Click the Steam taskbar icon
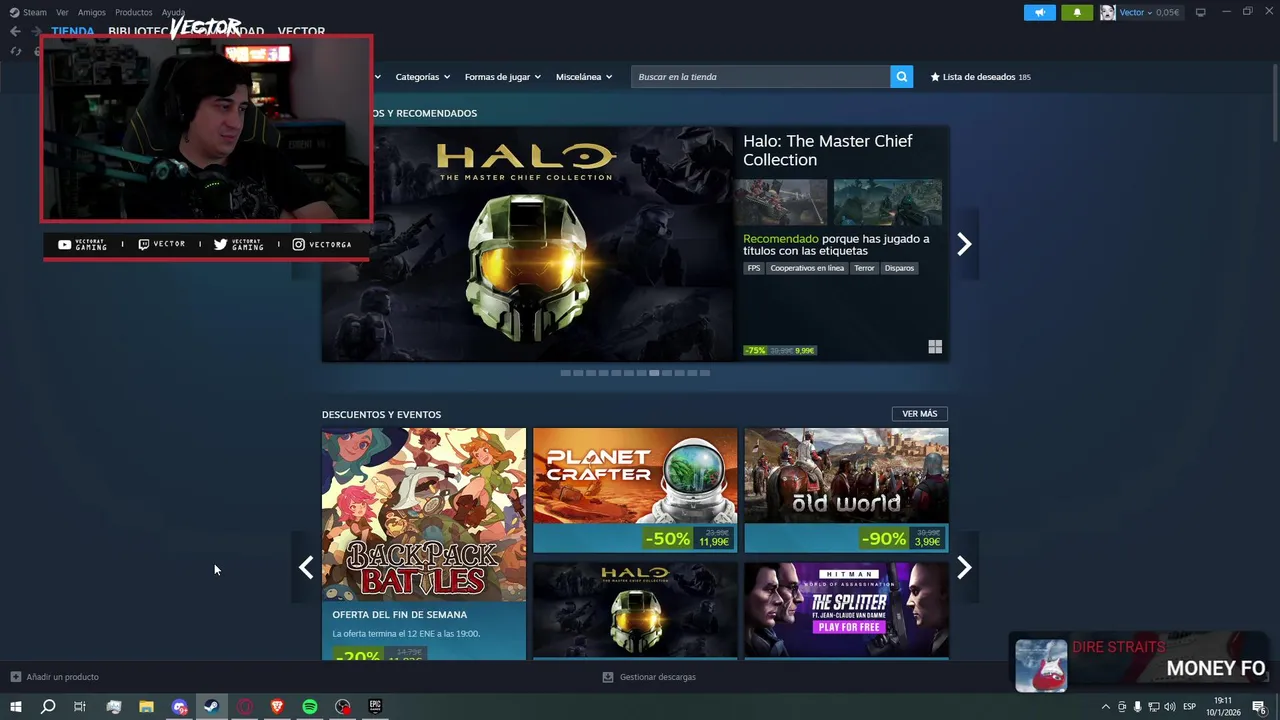The height and width of the screenshot is (720, 1280). 211,707
